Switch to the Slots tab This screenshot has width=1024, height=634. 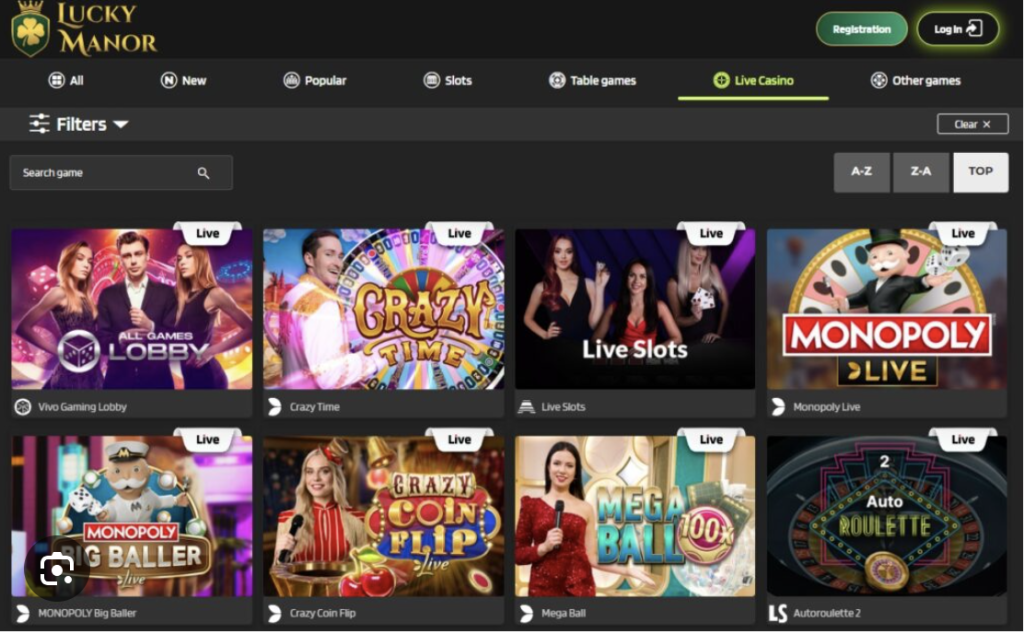click(x=447, y=80)
